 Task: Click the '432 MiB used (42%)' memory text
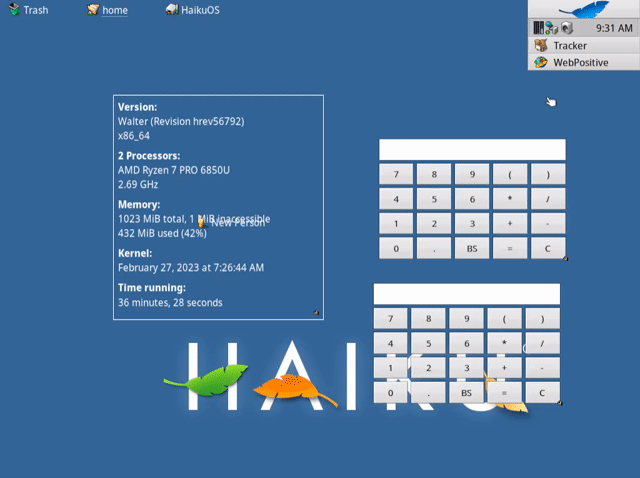point(162,233)
